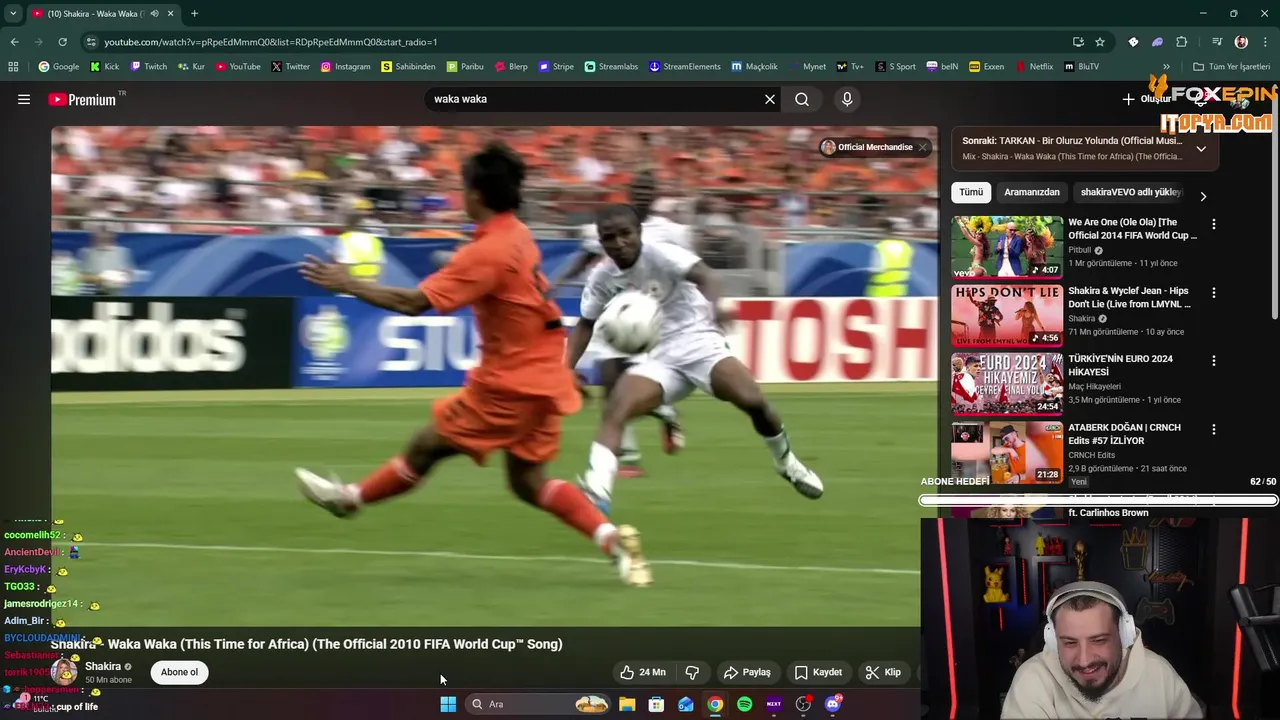Image resolution: width=1280 pixels, height=720 pixels.
Task: Select the Aramanızdan filter chip
Action: (1032, 192)
